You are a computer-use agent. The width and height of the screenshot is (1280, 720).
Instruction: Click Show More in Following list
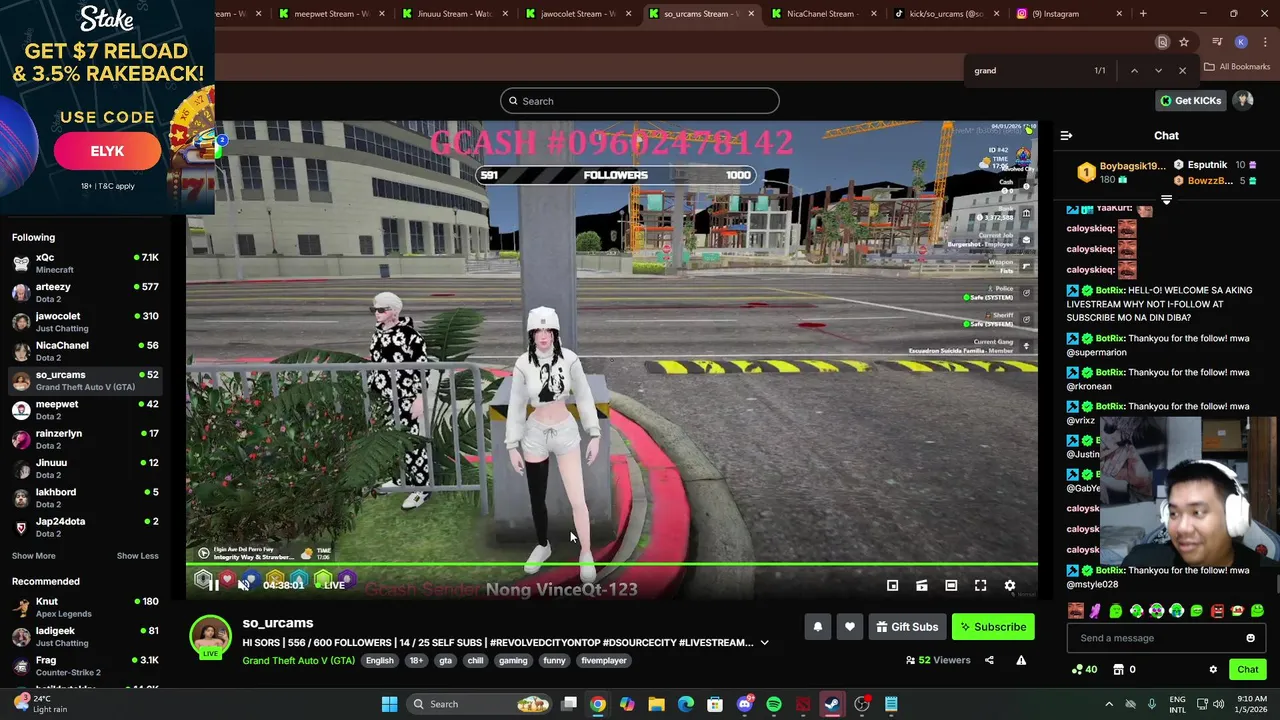click(x=33, y=556)
